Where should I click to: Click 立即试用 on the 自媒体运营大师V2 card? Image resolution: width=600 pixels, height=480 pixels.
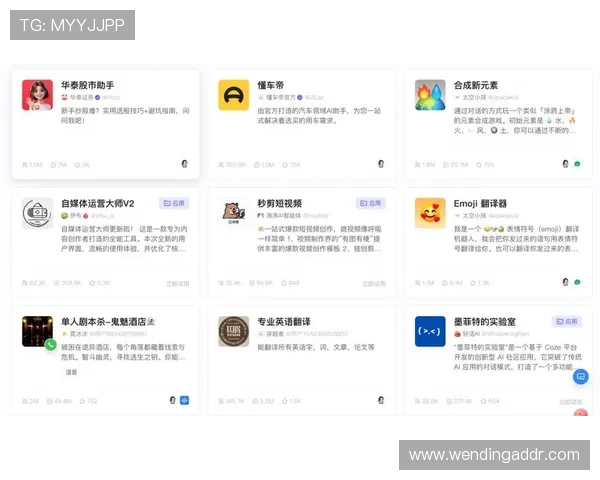178,284
